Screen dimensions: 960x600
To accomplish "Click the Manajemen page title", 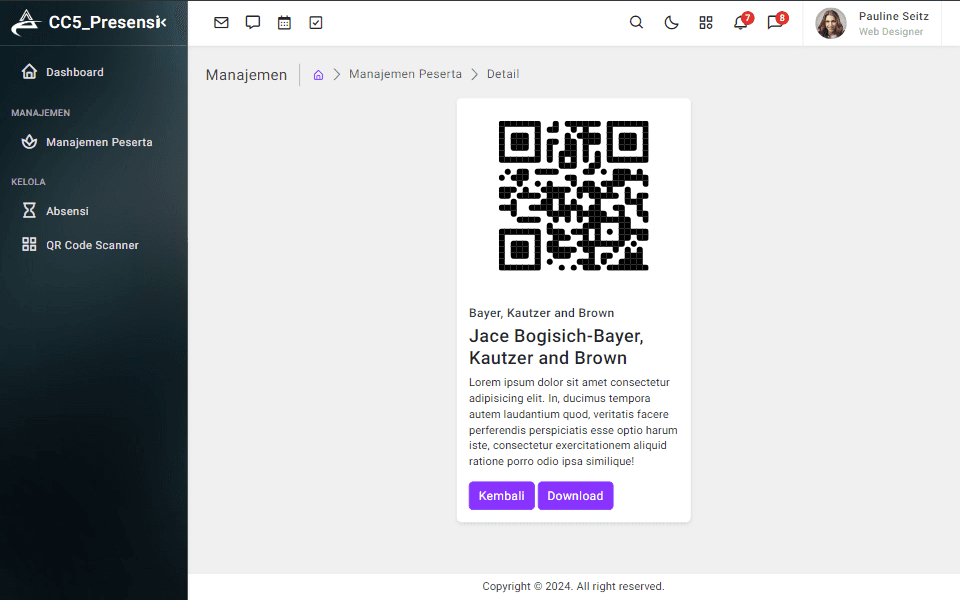I will 246,75.
